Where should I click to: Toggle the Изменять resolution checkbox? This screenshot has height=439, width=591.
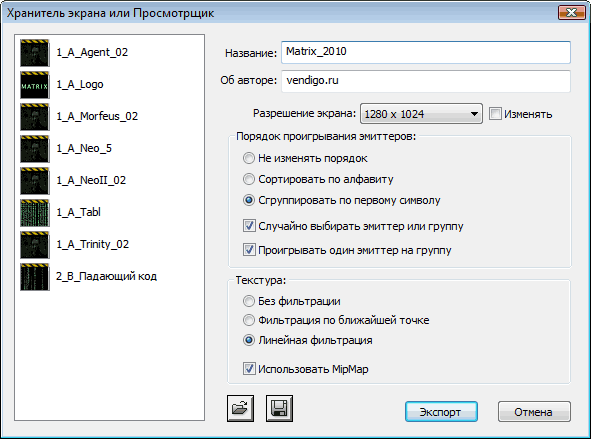coord(495,113)
